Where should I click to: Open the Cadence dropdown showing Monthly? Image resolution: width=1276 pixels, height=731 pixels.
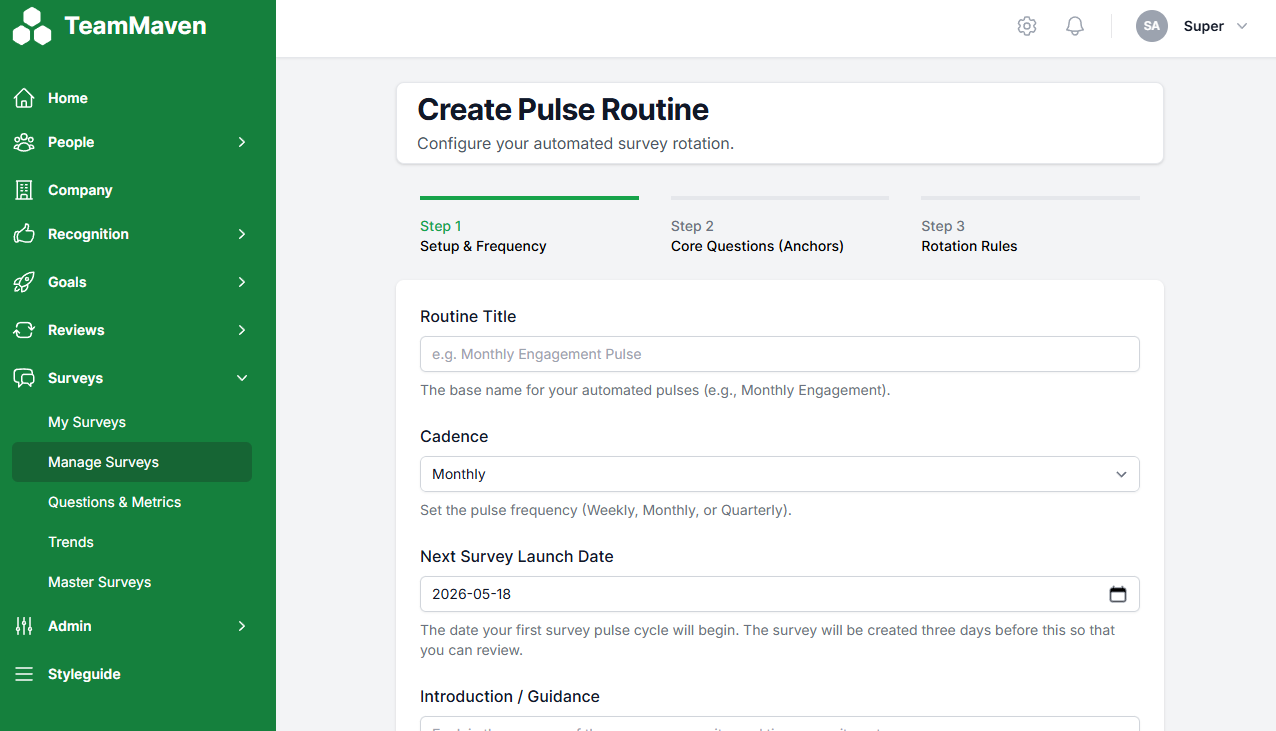tap(780, 474)
